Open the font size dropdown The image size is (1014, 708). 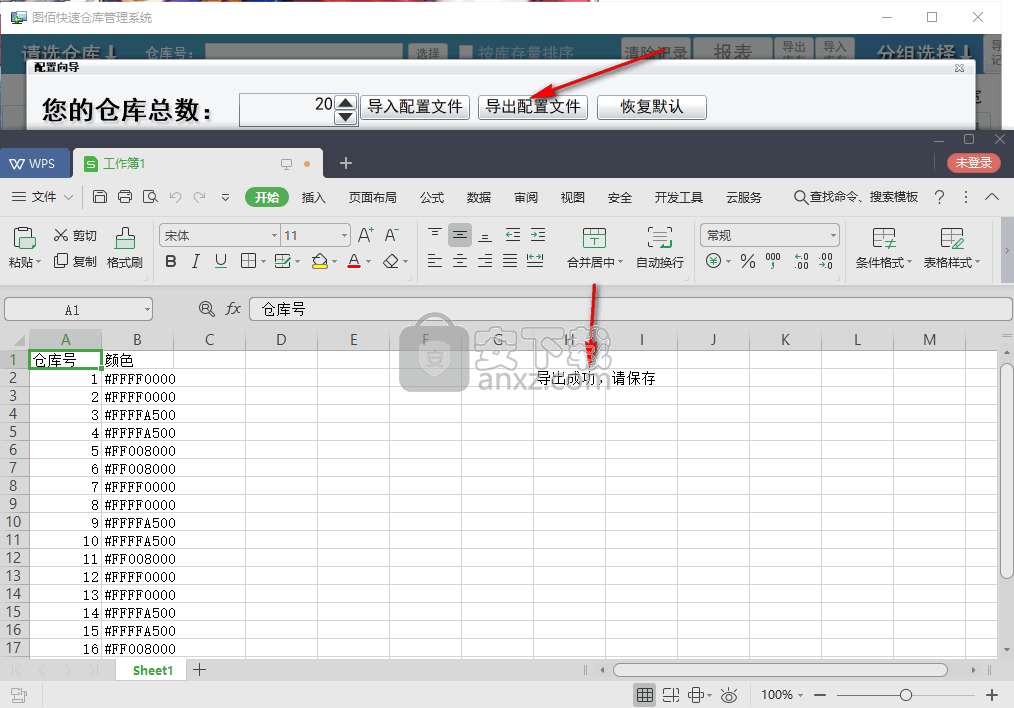click(345, 236)
